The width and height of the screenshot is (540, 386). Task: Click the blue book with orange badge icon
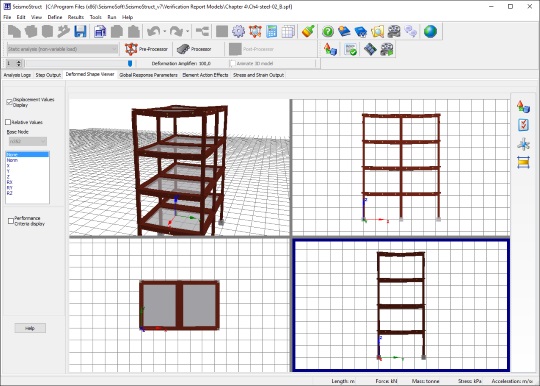click(344, 32)
